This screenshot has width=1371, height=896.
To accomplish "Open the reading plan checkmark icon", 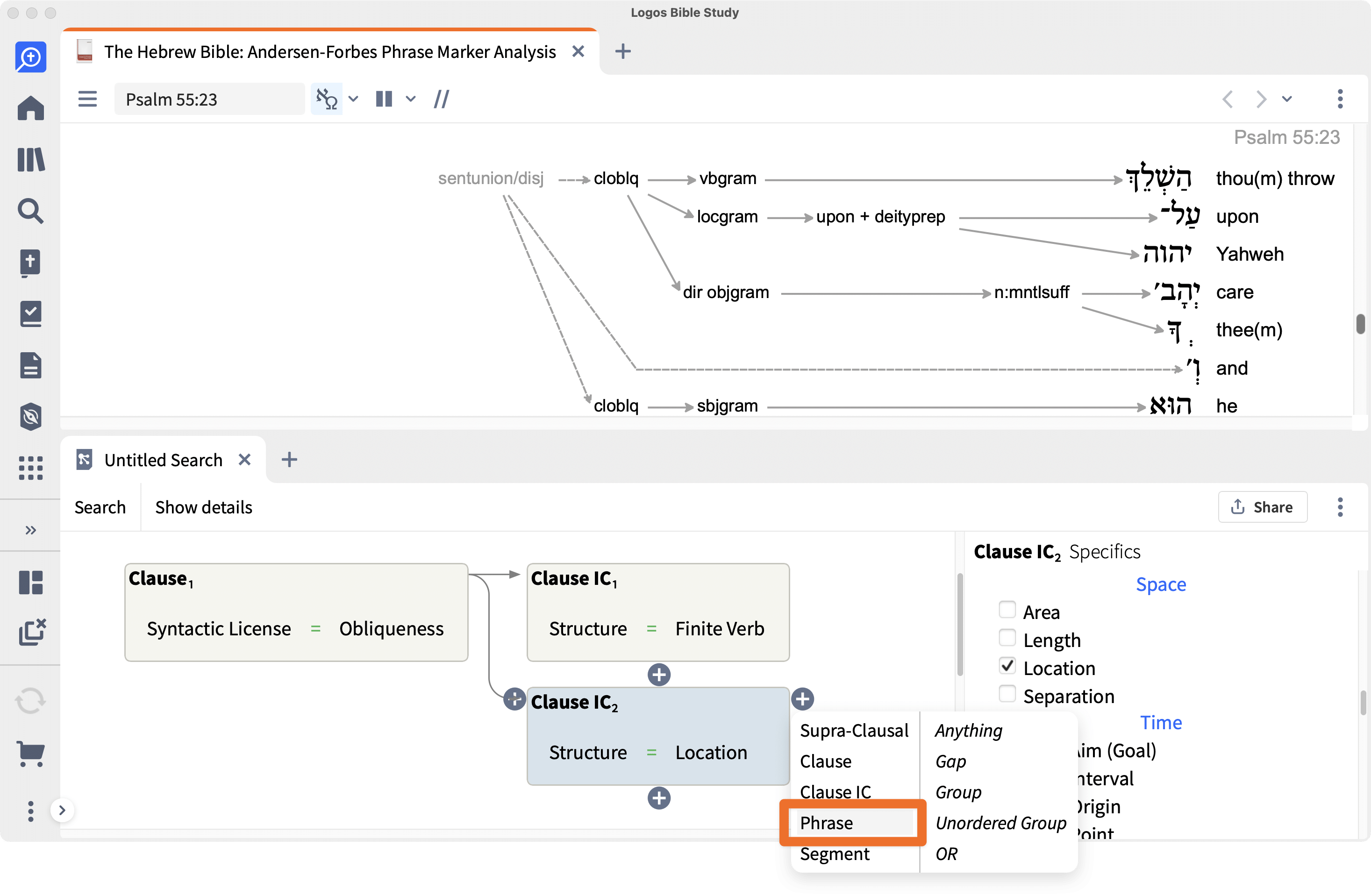I will click(x=30, y=314).
